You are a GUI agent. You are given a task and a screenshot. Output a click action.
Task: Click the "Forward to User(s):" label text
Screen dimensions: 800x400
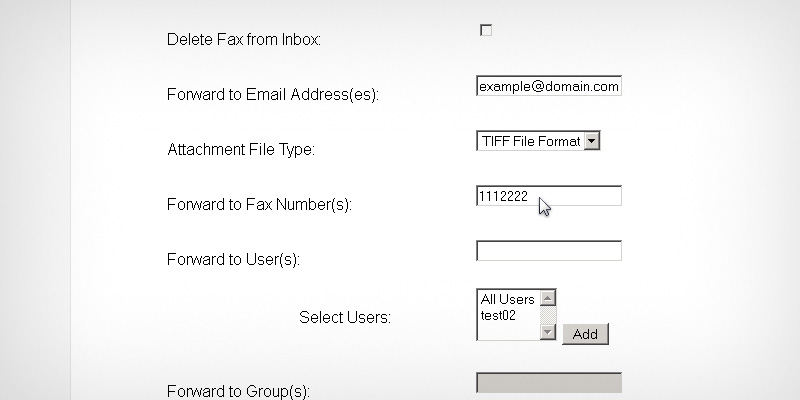click(233, 259)
